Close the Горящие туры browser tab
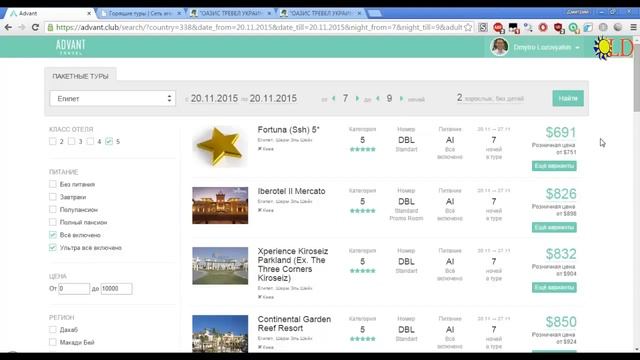The image size is (640, 360). coord(179,13)
